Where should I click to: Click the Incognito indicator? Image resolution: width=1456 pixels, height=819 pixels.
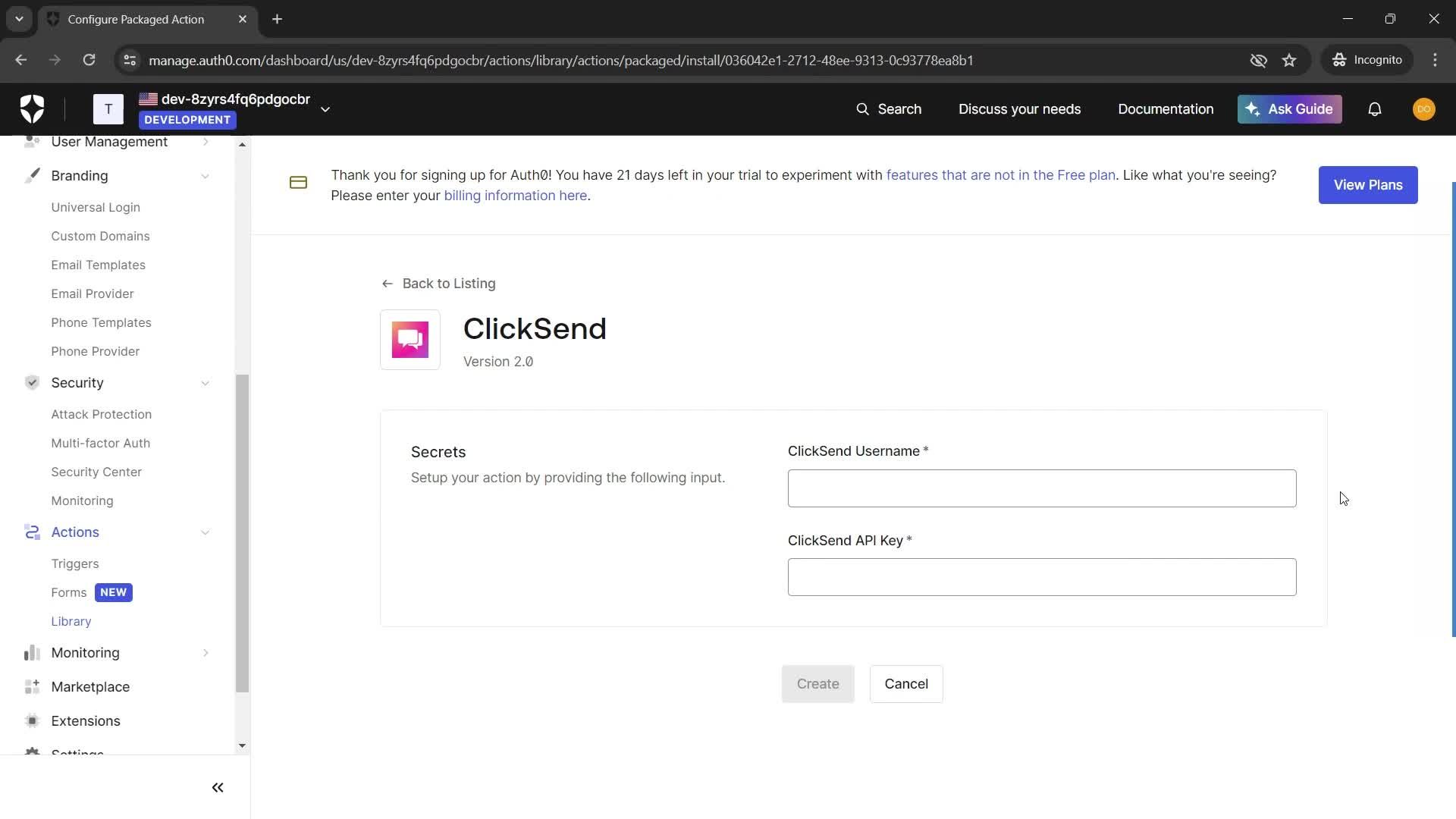click(1367, 60)
